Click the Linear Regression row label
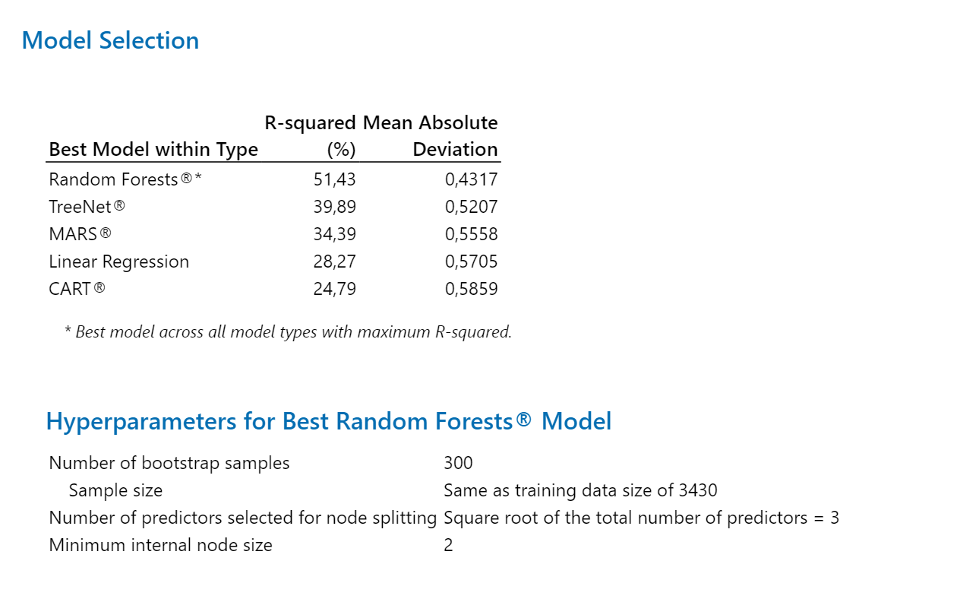The image size is (960, 600). click(x=119, y=261)
